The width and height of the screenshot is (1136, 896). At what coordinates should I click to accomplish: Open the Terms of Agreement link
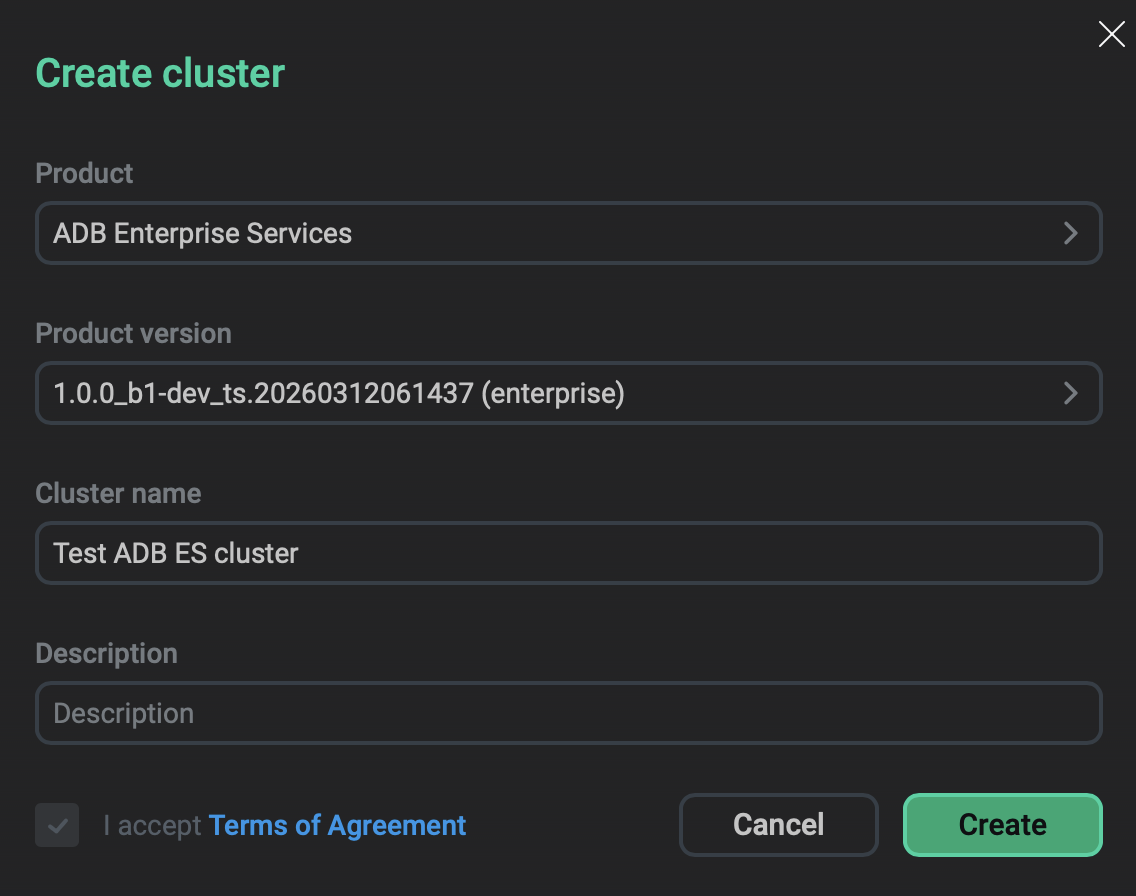coord(336,825)
